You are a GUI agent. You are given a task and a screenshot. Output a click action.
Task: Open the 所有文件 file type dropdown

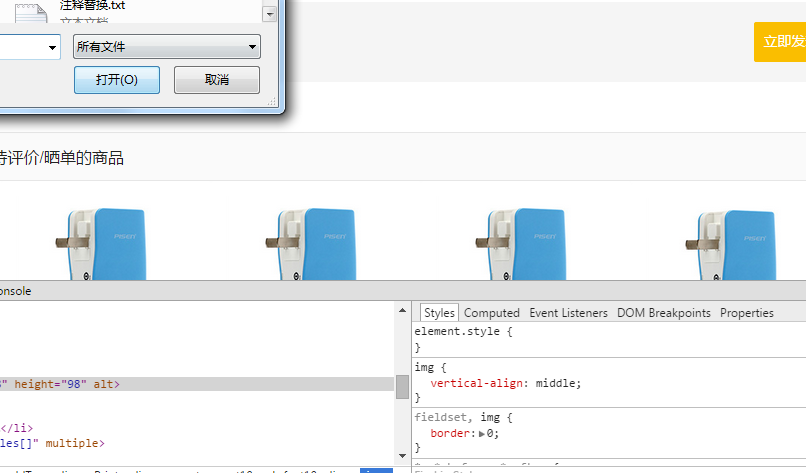(x=166, y=46)
